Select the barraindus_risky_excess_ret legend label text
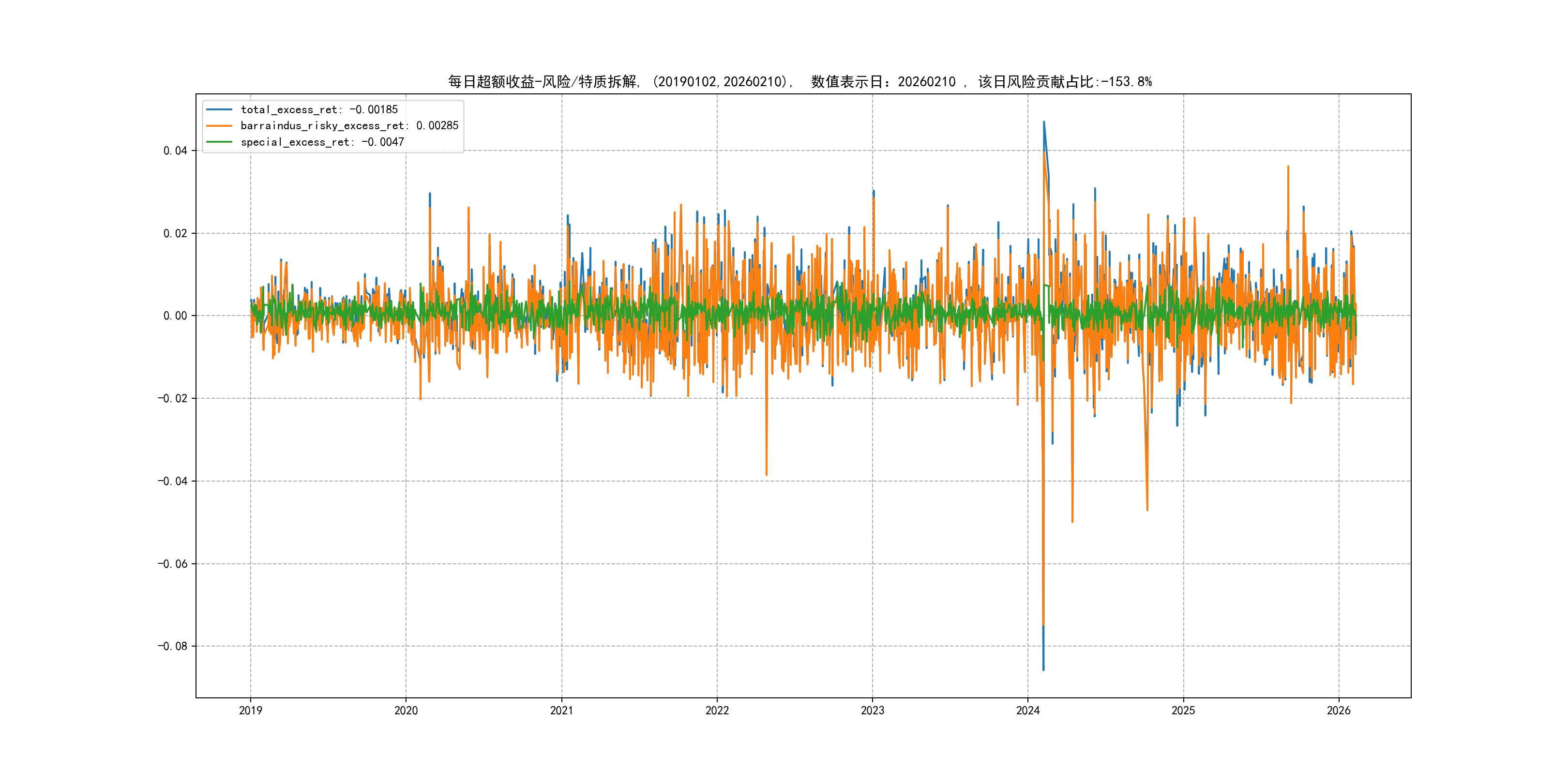This screenshot has width=1568, height=784. tap(349, 126)
